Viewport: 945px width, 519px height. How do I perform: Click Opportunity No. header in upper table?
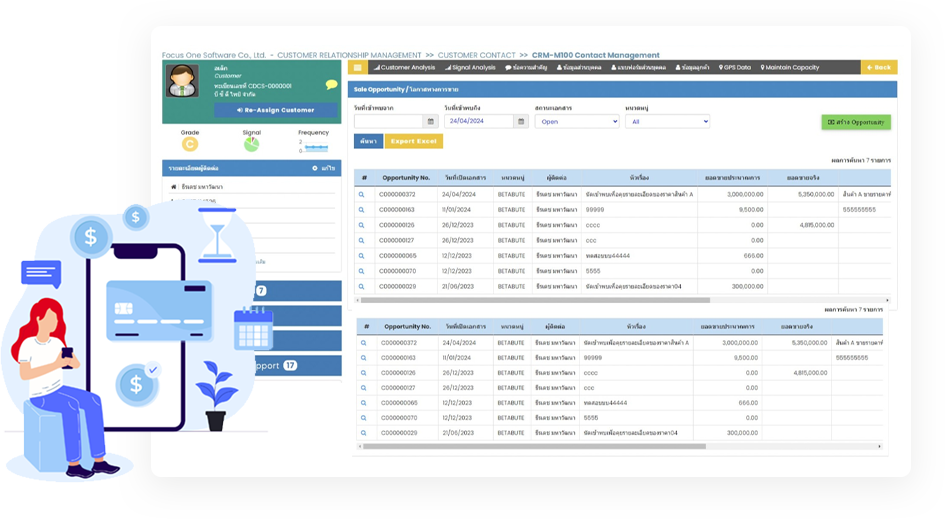coord(406,178)
